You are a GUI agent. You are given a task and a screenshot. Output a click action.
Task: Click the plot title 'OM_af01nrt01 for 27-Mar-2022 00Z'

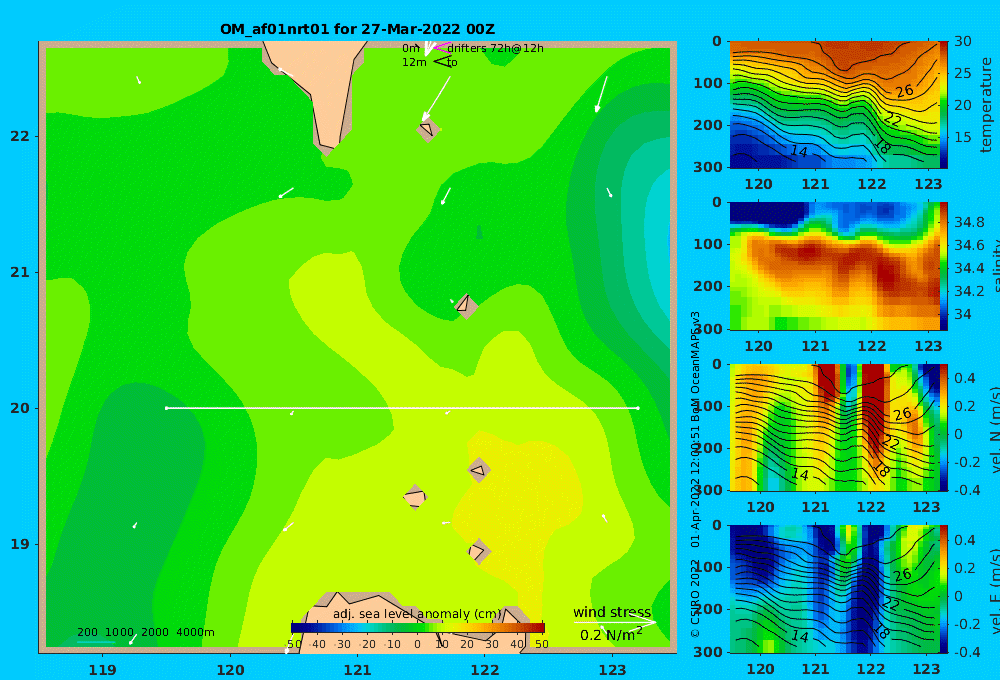[357, 29]
